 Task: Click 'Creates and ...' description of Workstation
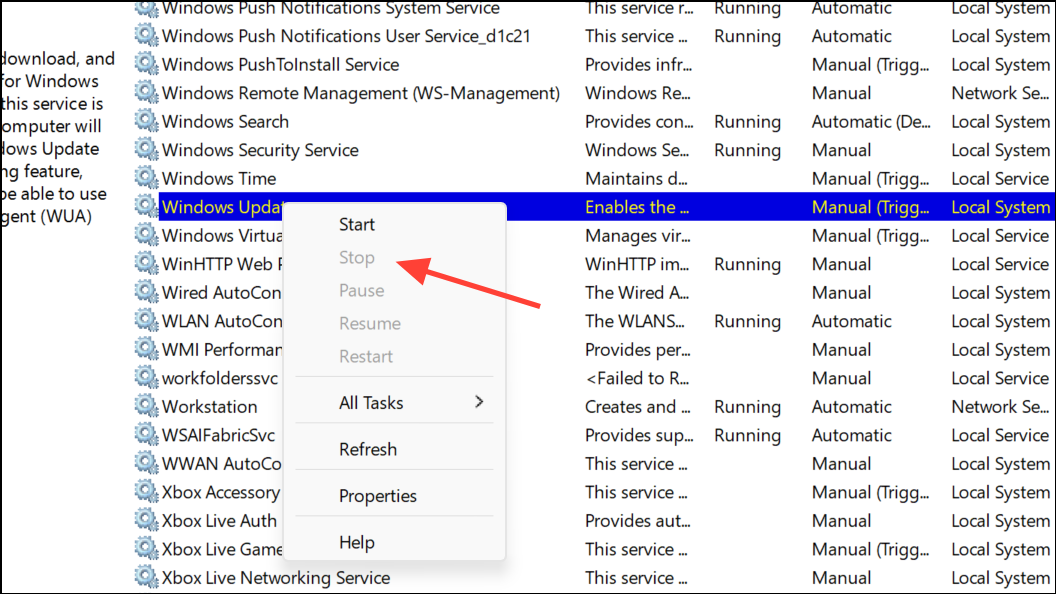click(637, 407)
